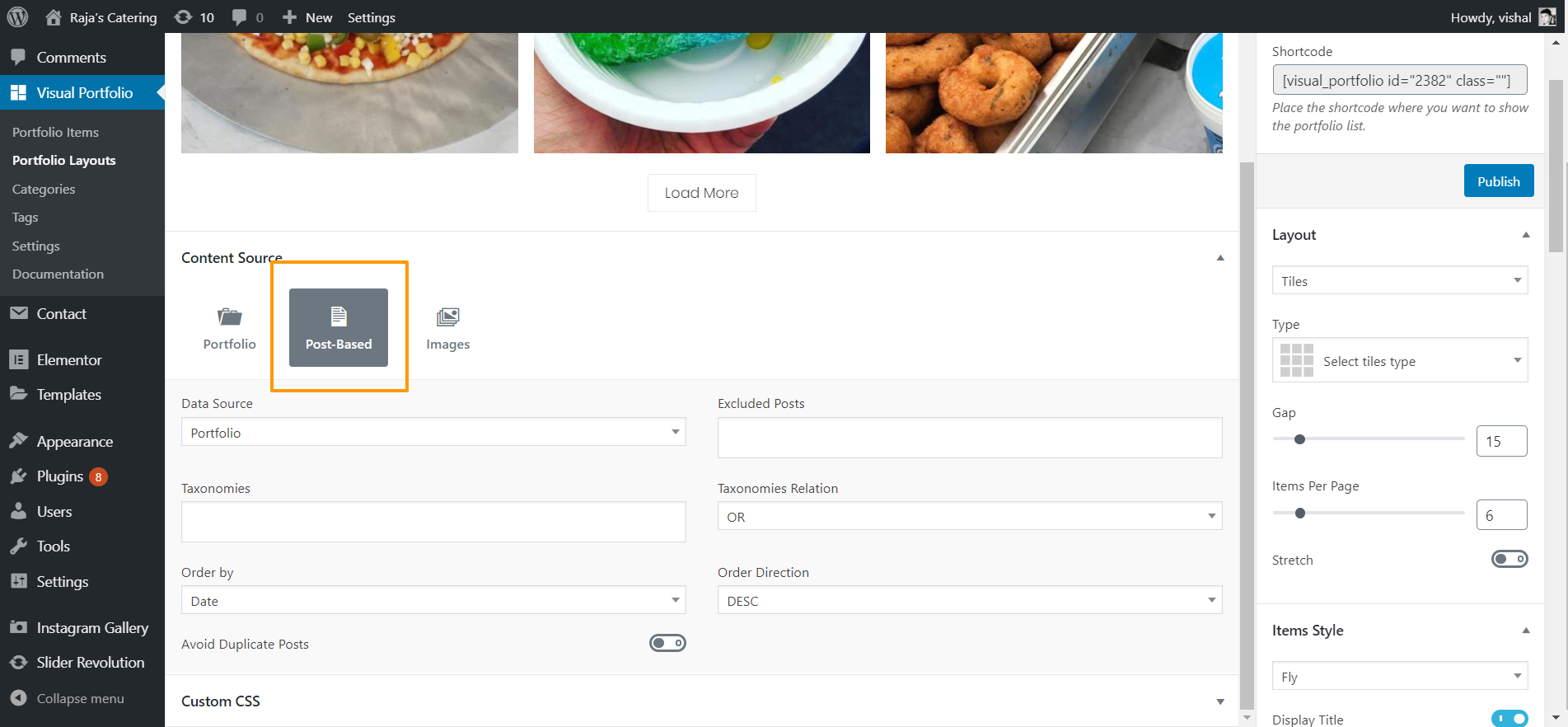Open Plugins in the admin sidebar
The width and height of the screenshot is (1568, 727).
[59, 476]
